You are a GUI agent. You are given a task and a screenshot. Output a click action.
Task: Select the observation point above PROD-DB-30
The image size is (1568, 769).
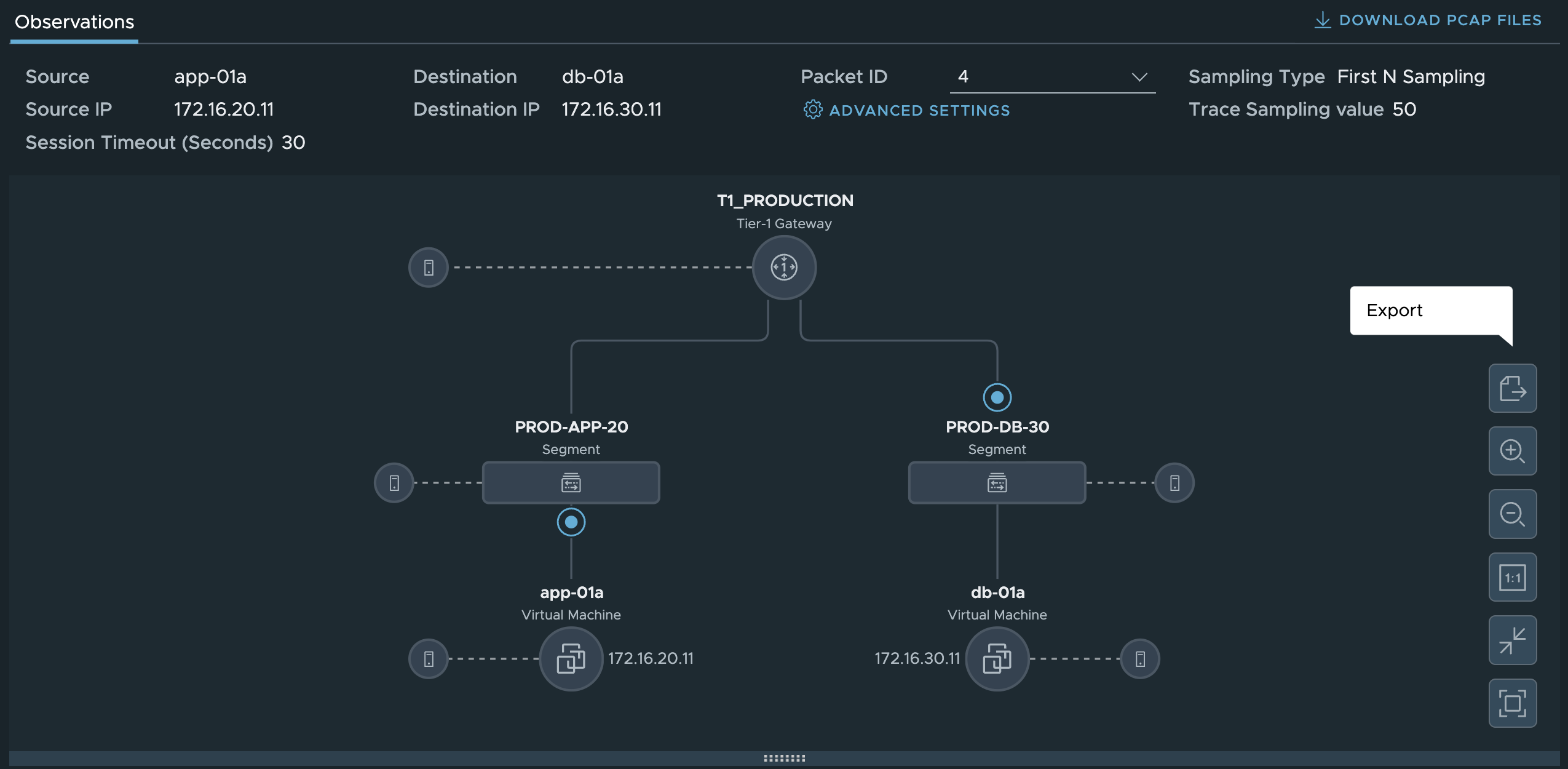tap(997, 397)
